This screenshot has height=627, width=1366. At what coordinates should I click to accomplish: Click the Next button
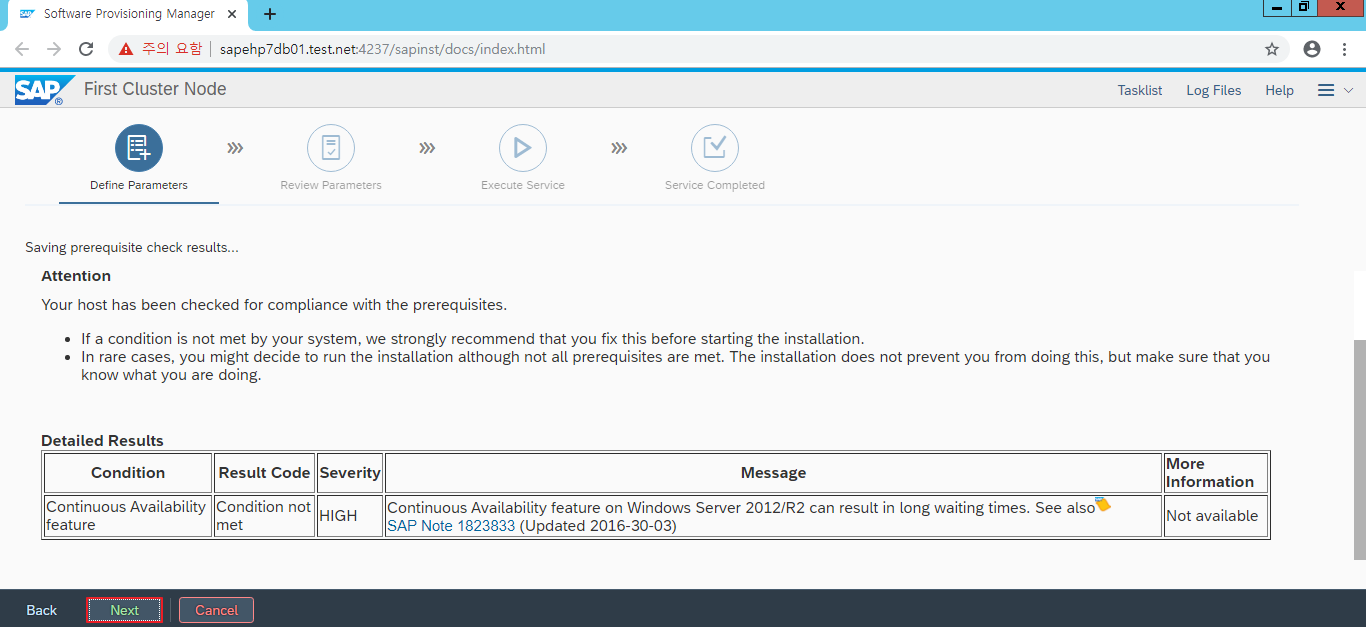tap(125, 610)
